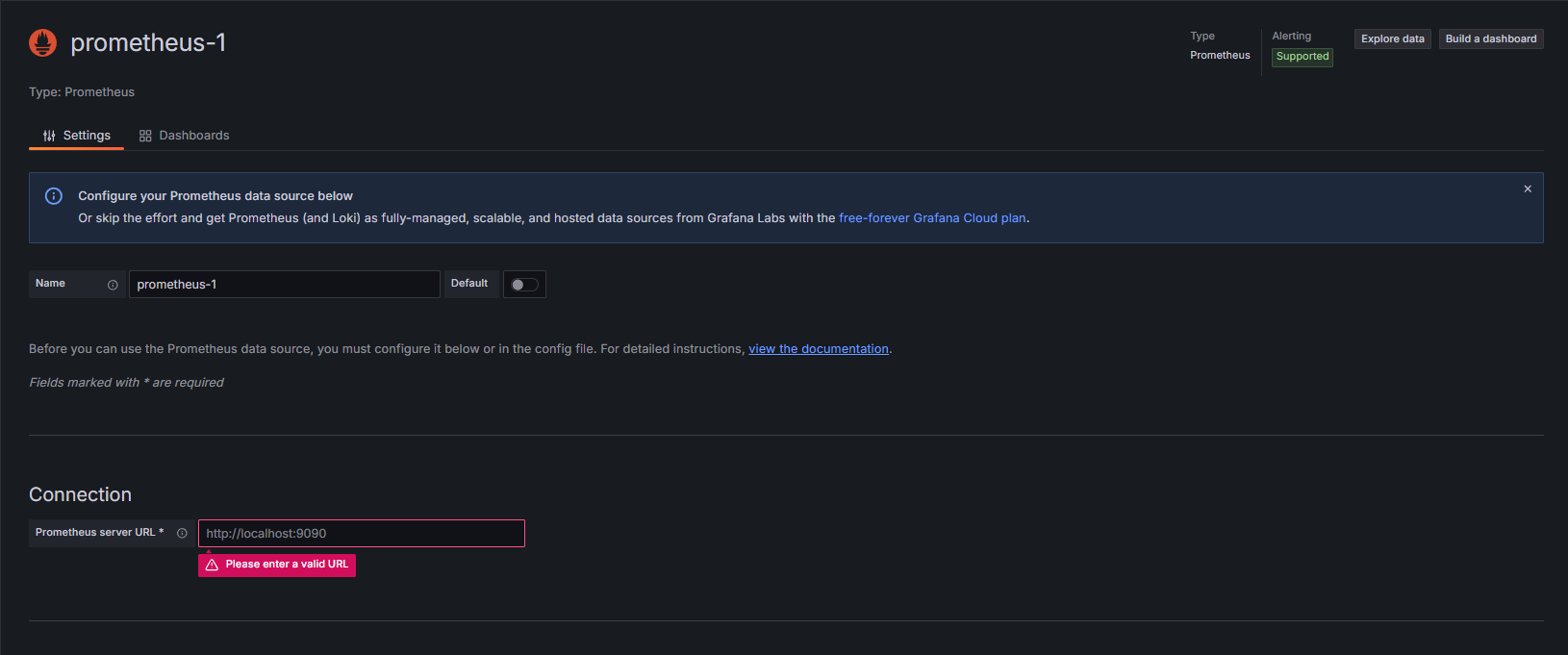
Task: Click the info circle icon in the banner
Action: coord(54,196)
